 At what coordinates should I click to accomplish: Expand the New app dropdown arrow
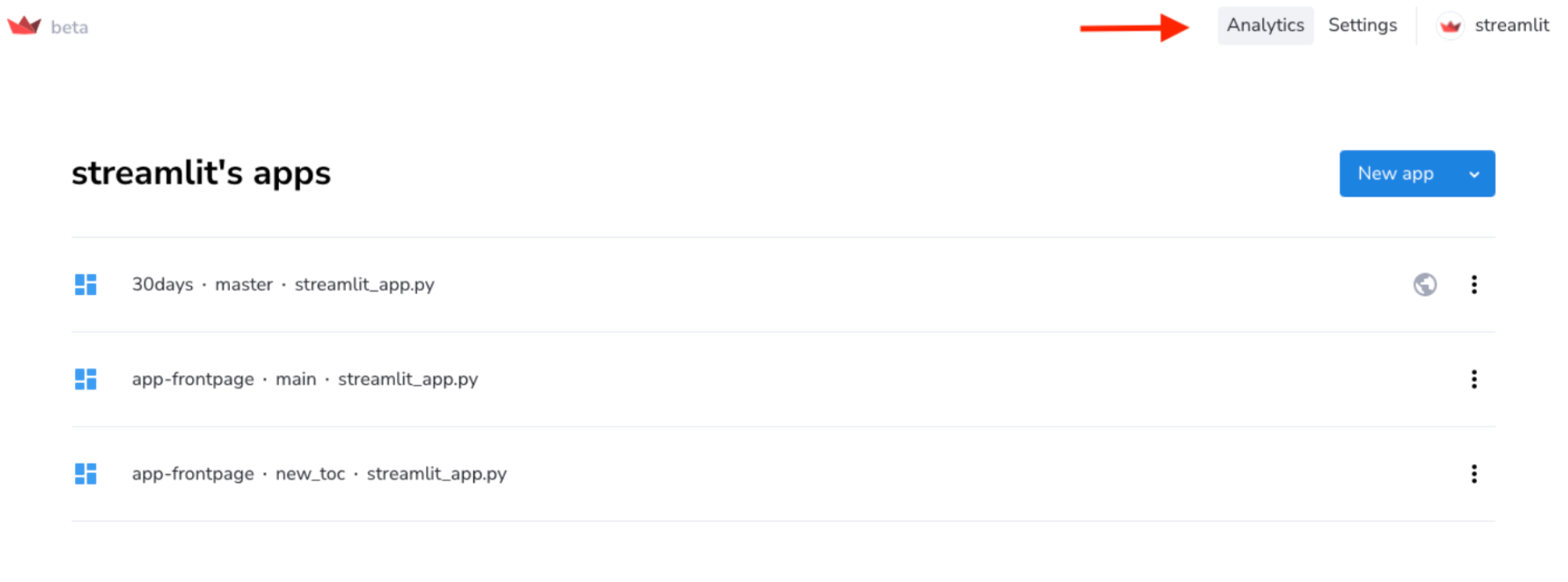(x=1474, y=174)
